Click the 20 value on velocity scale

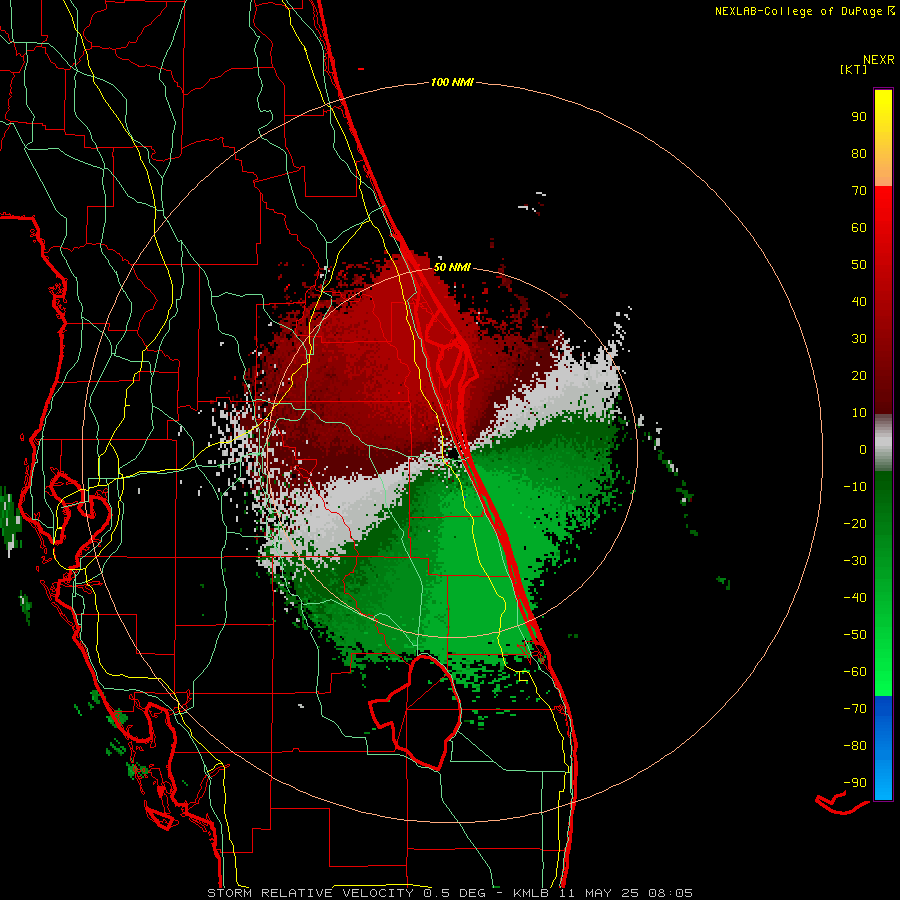[859, 376]
